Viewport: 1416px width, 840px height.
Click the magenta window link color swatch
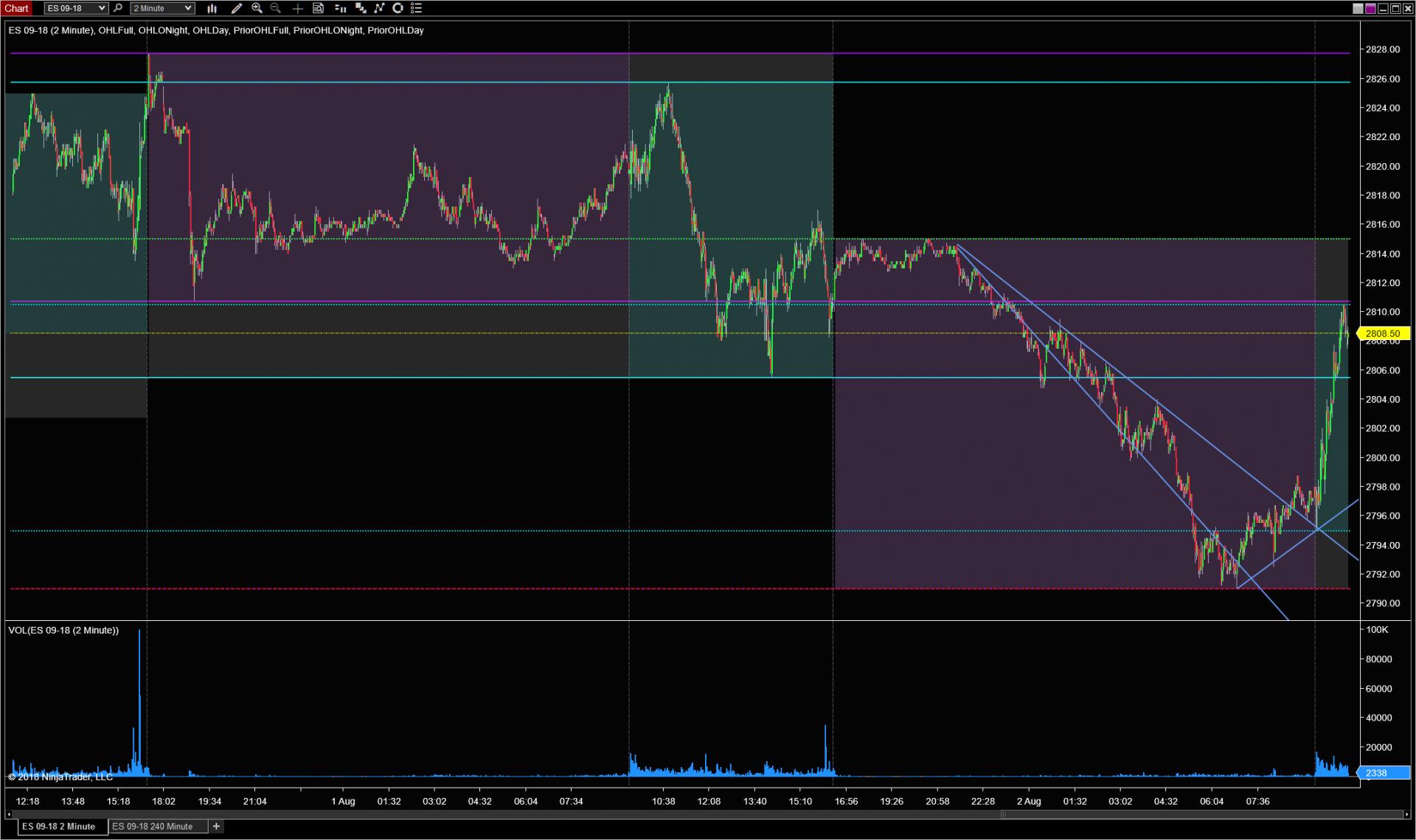(1370, 8)
